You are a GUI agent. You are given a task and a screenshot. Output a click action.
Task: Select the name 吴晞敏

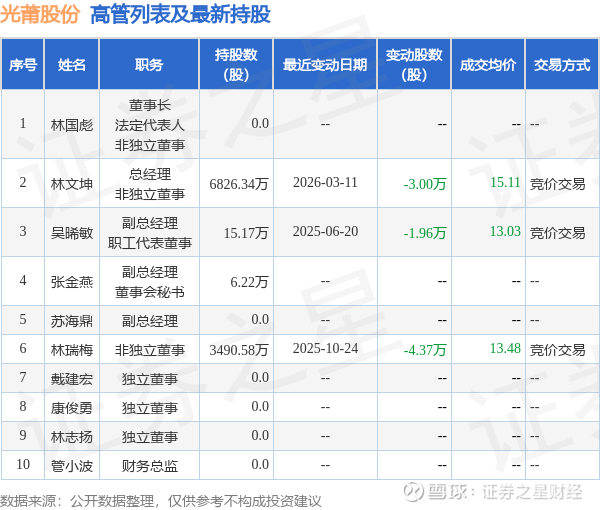pos(72,233)
